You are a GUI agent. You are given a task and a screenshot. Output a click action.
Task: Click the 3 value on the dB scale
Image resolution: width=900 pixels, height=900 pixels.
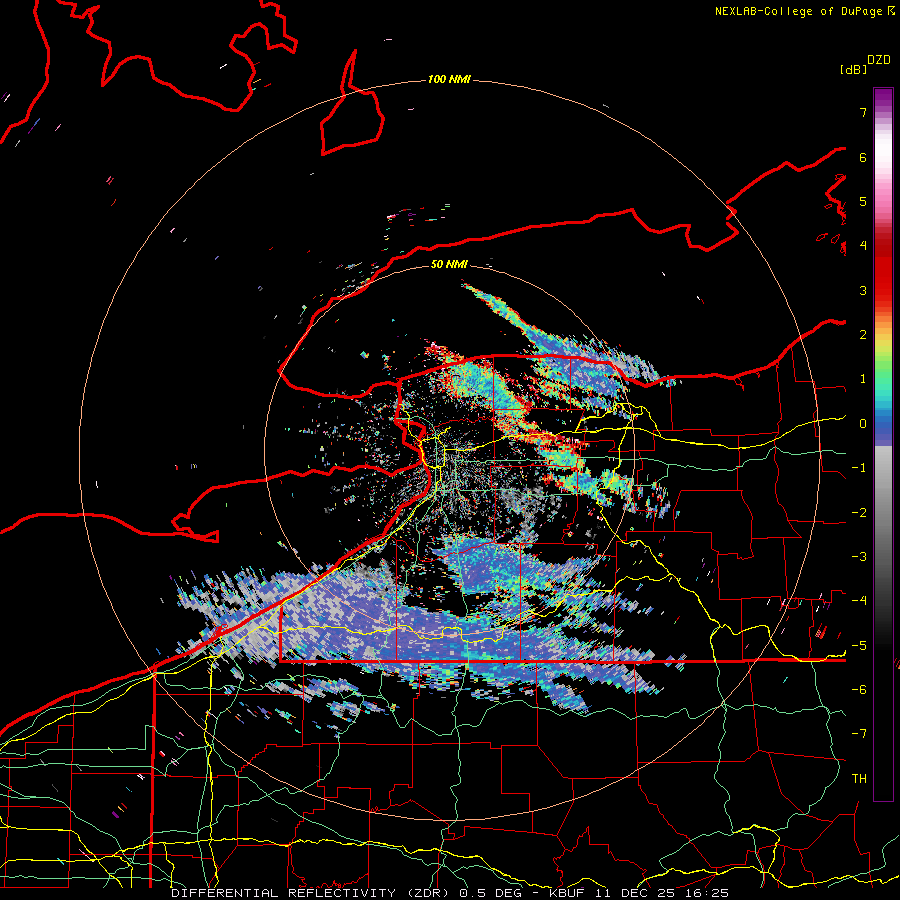(863, 290)
